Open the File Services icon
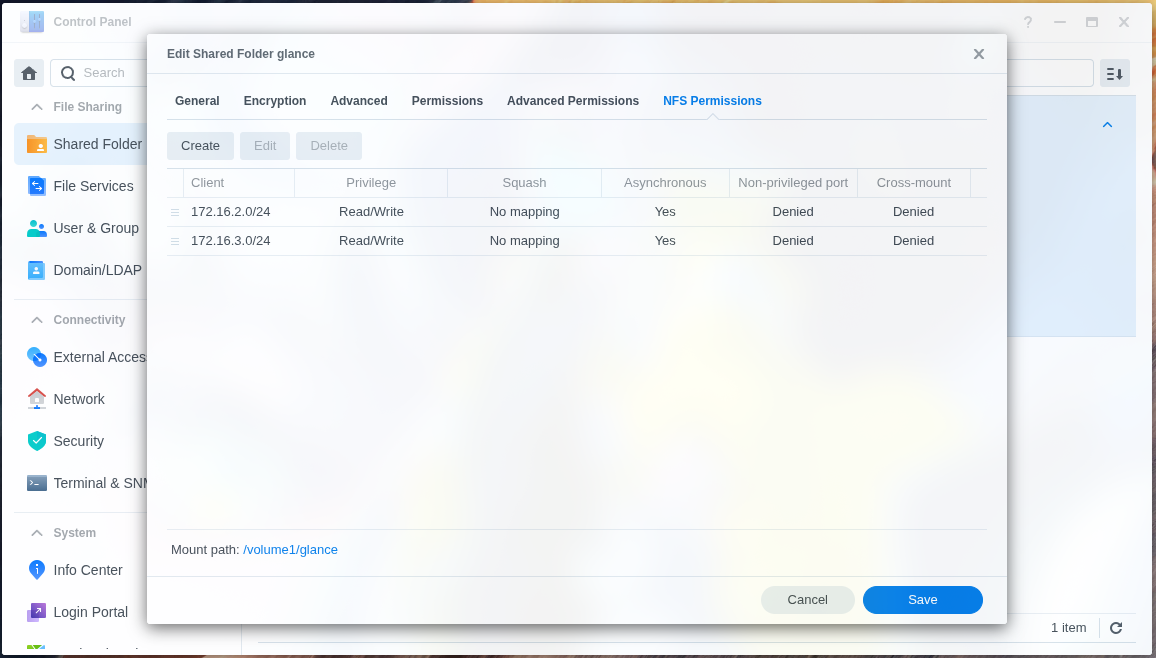The height and width of the screenshot is (658, 1156). (x=36, y=186)
